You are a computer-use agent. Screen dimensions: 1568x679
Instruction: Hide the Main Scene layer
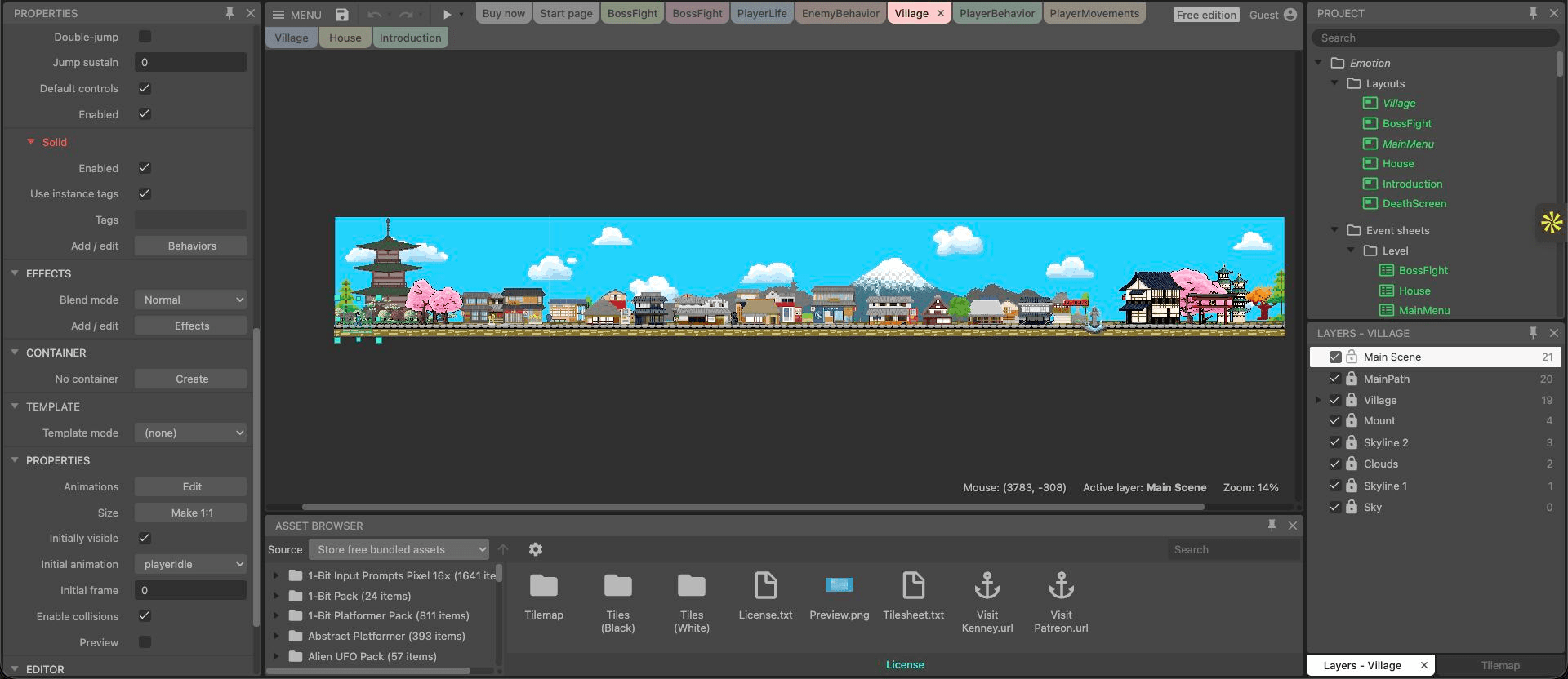[x=1335, y=357]
